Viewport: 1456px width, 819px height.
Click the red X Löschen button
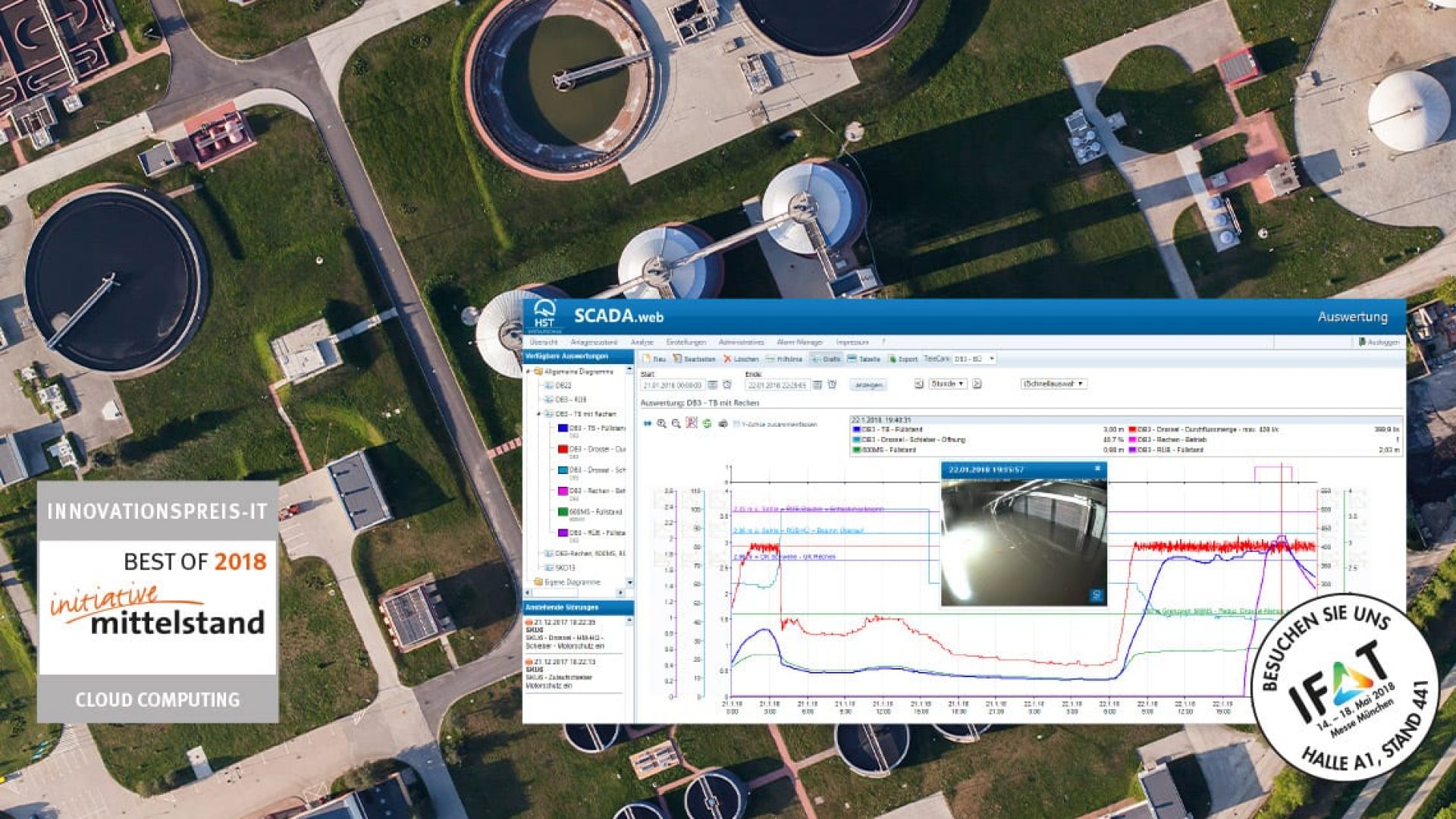pyautogui.click(x=741, y=359)
